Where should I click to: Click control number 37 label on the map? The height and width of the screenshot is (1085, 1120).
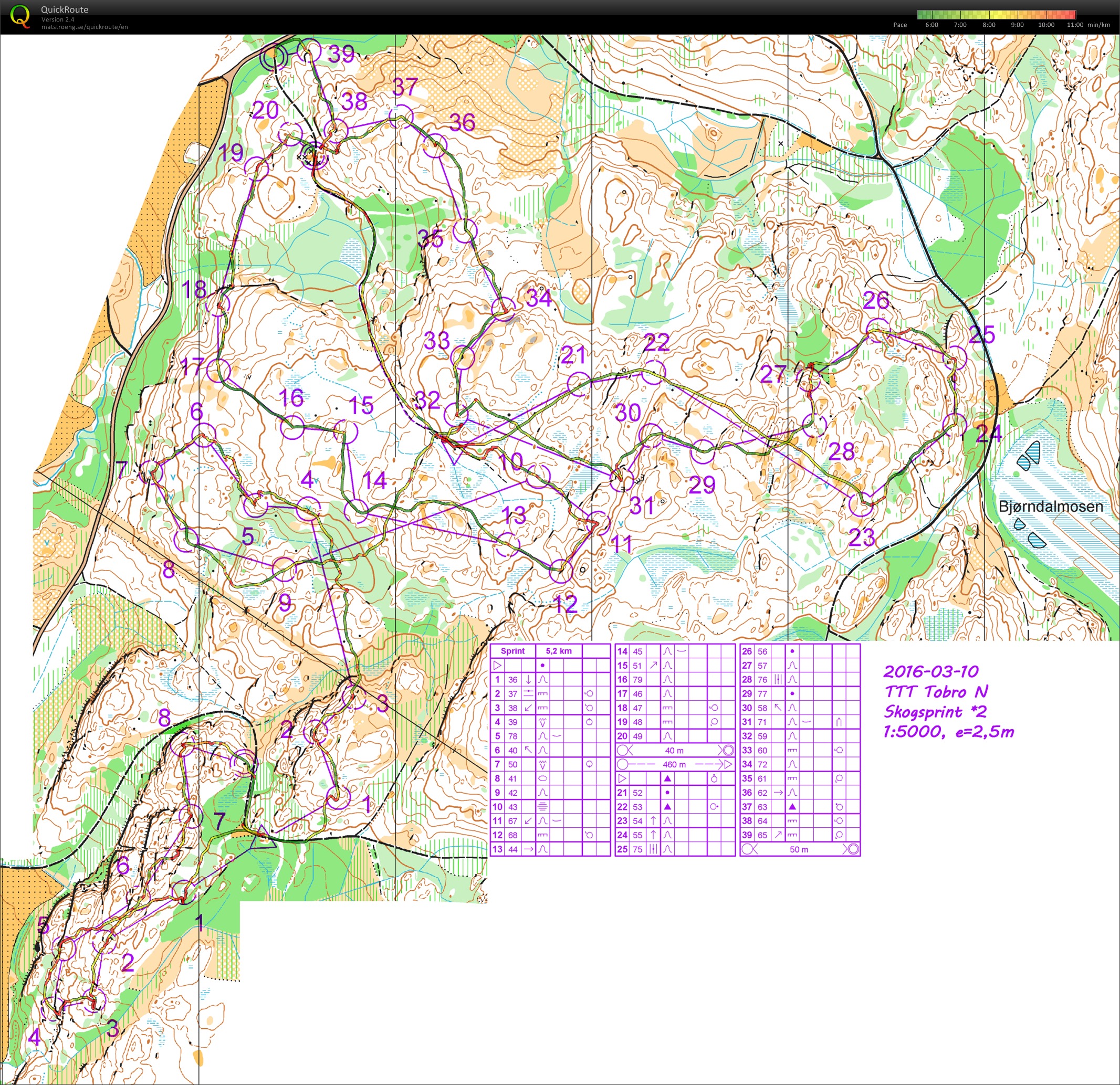(x=405, y=88)
